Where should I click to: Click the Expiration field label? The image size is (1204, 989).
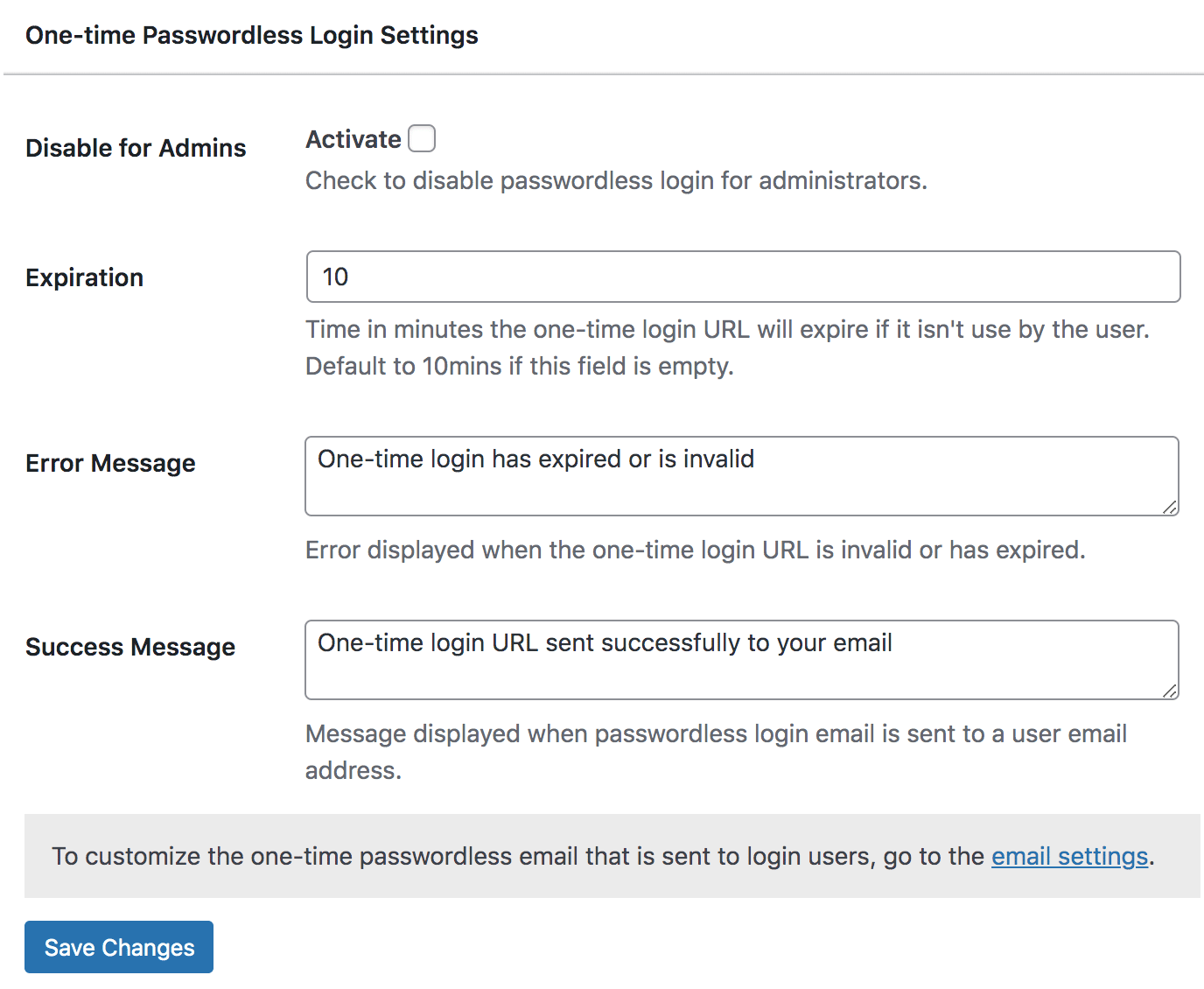84,277
